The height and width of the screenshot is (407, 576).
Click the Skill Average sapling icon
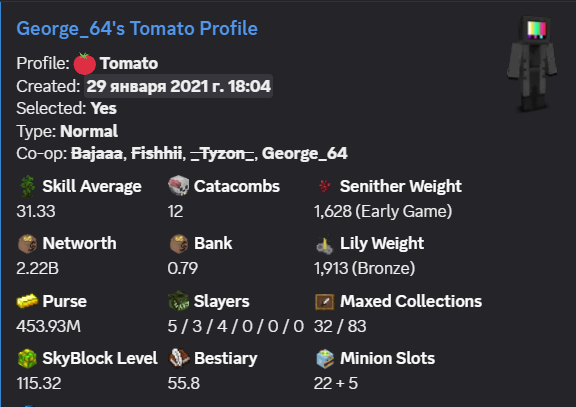click(x=28, y=186)
